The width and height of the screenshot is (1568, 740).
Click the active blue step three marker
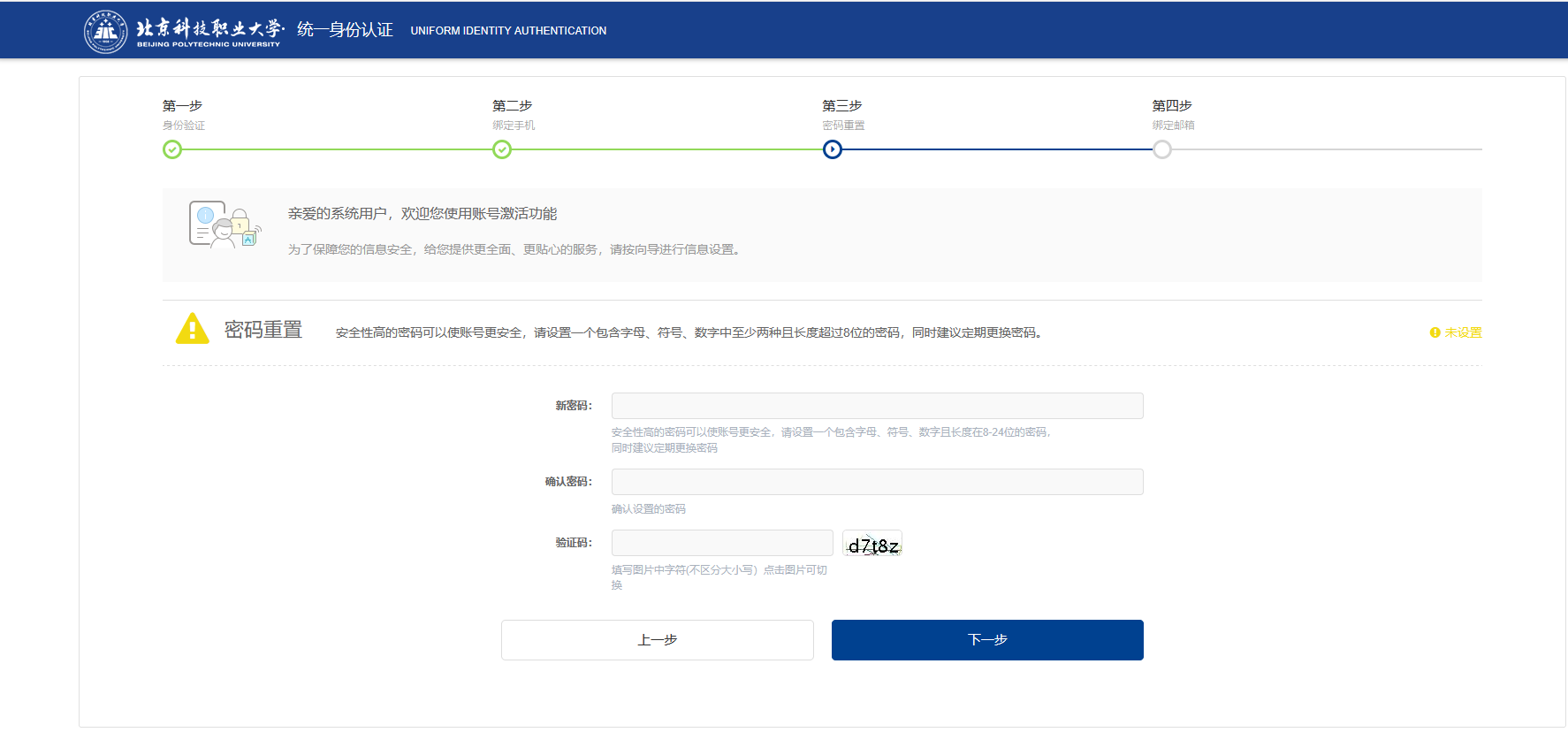(x=832, y=149)
